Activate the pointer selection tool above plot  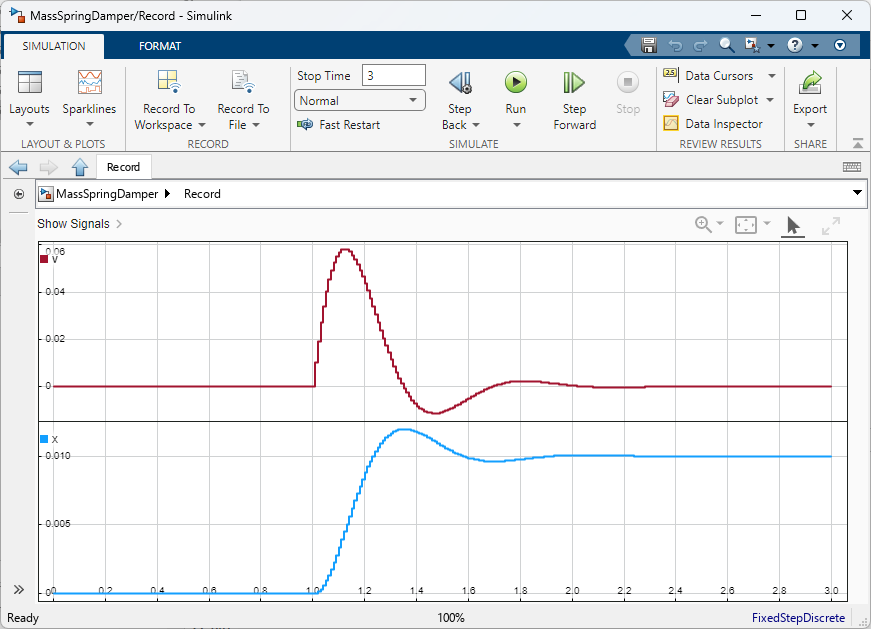(x=792, y=226)
